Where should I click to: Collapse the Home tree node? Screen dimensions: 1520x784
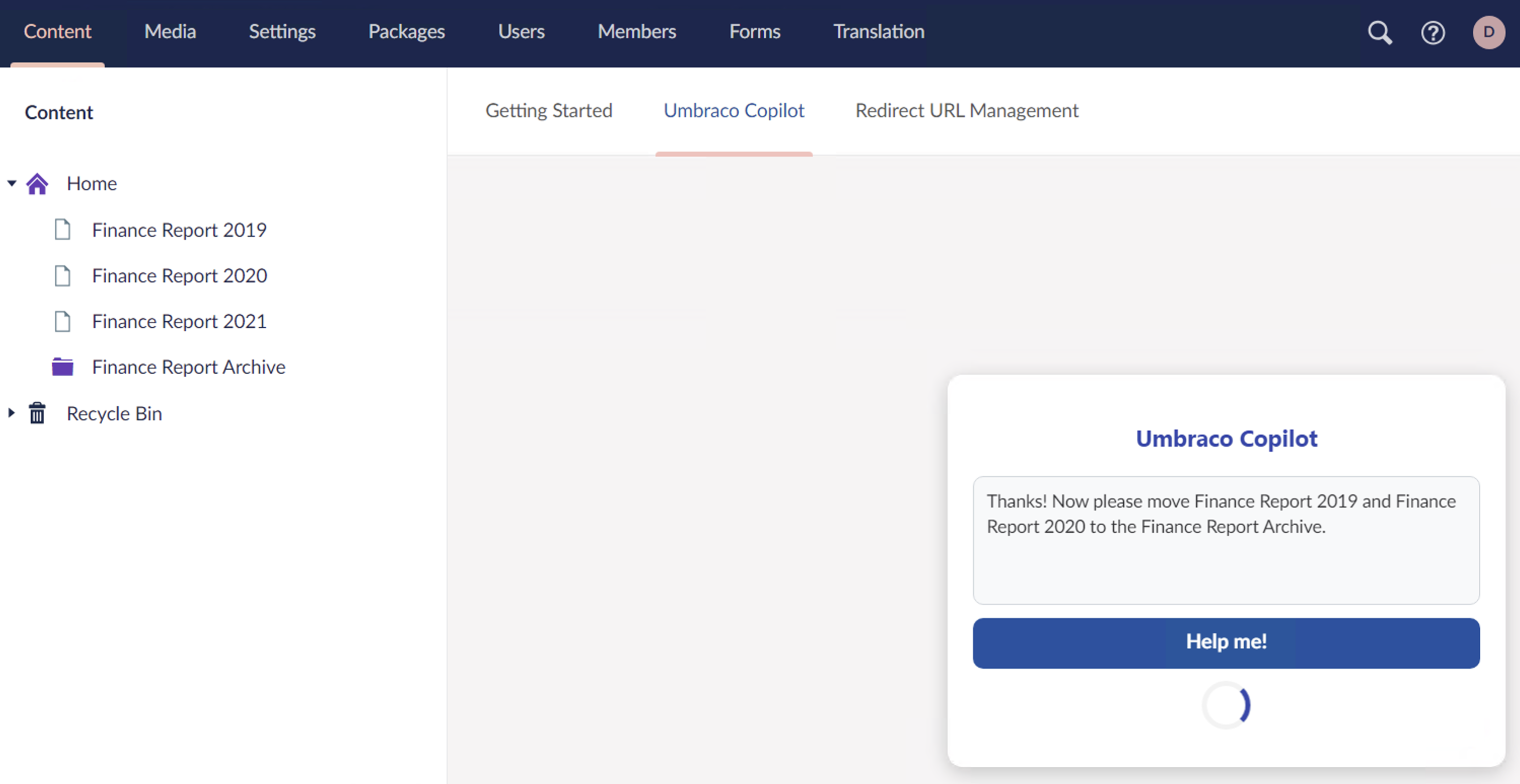[x=12, y=183]
